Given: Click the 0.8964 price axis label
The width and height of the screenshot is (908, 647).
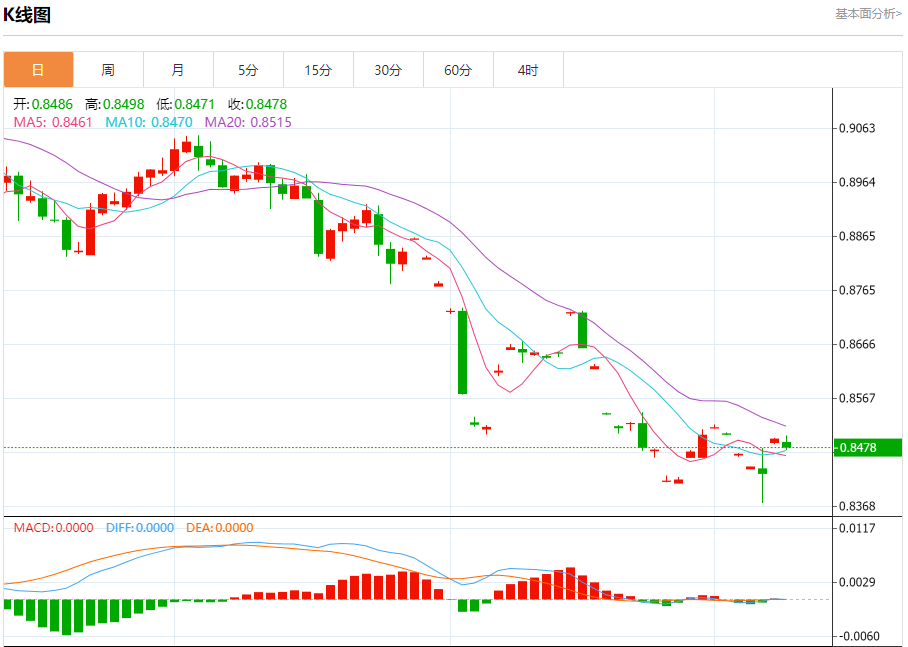Looking at the screenshot, I should (857, 182).
